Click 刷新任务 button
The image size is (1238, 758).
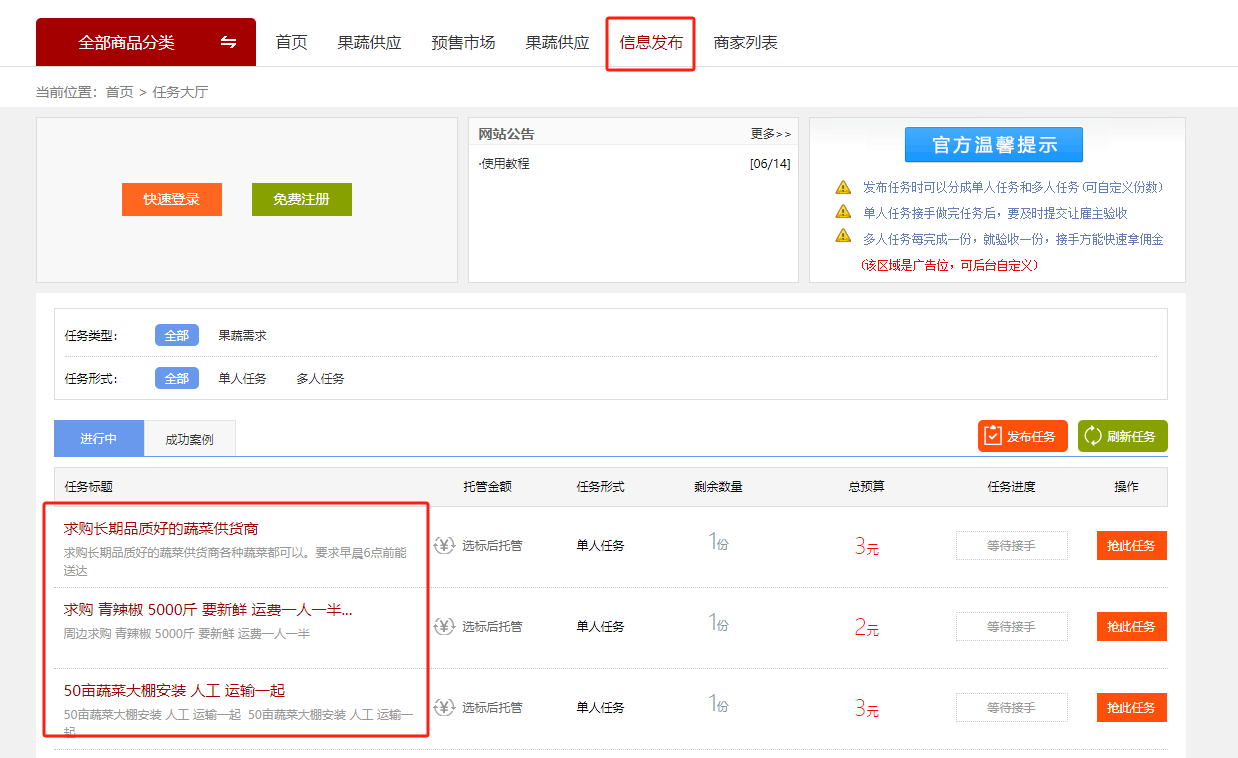tap(1123, 436)
